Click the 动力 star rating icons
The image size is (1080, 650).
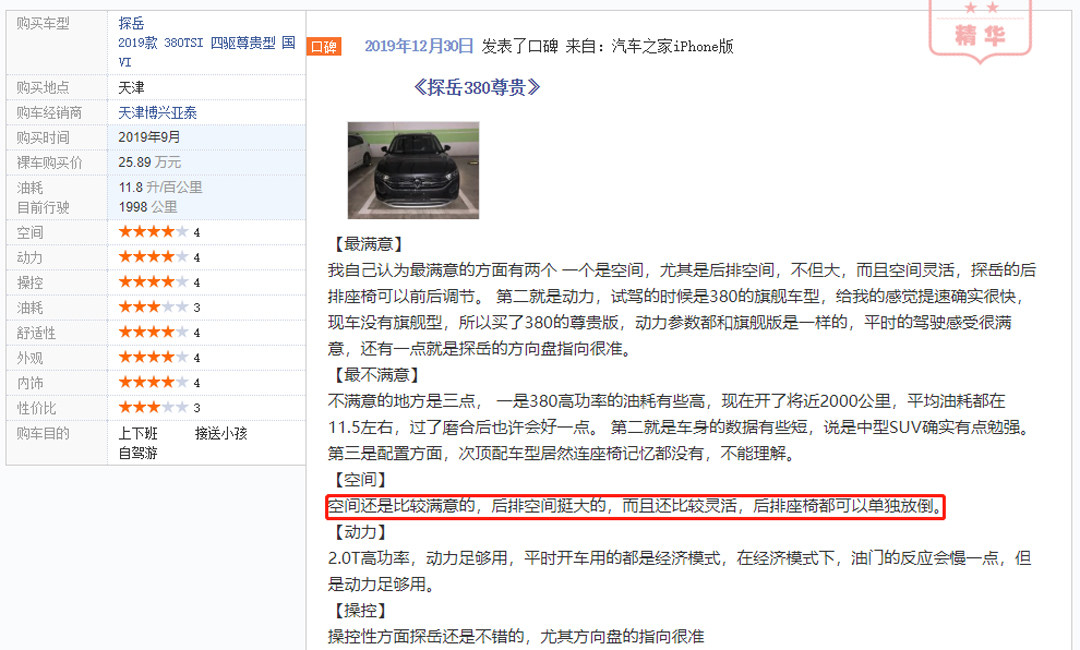[153, 257]
